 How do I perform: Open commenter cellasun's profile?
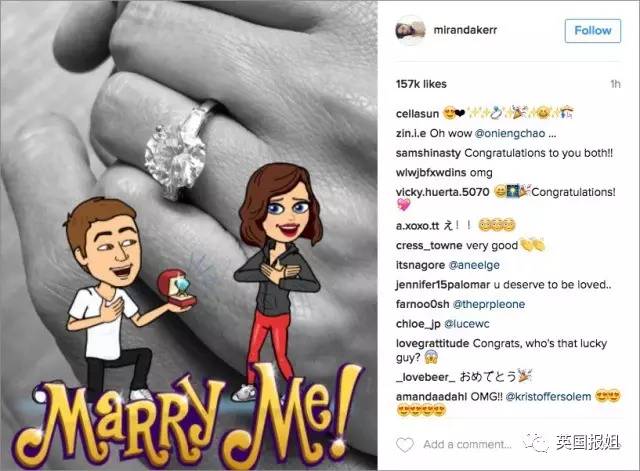click(417, 113)
